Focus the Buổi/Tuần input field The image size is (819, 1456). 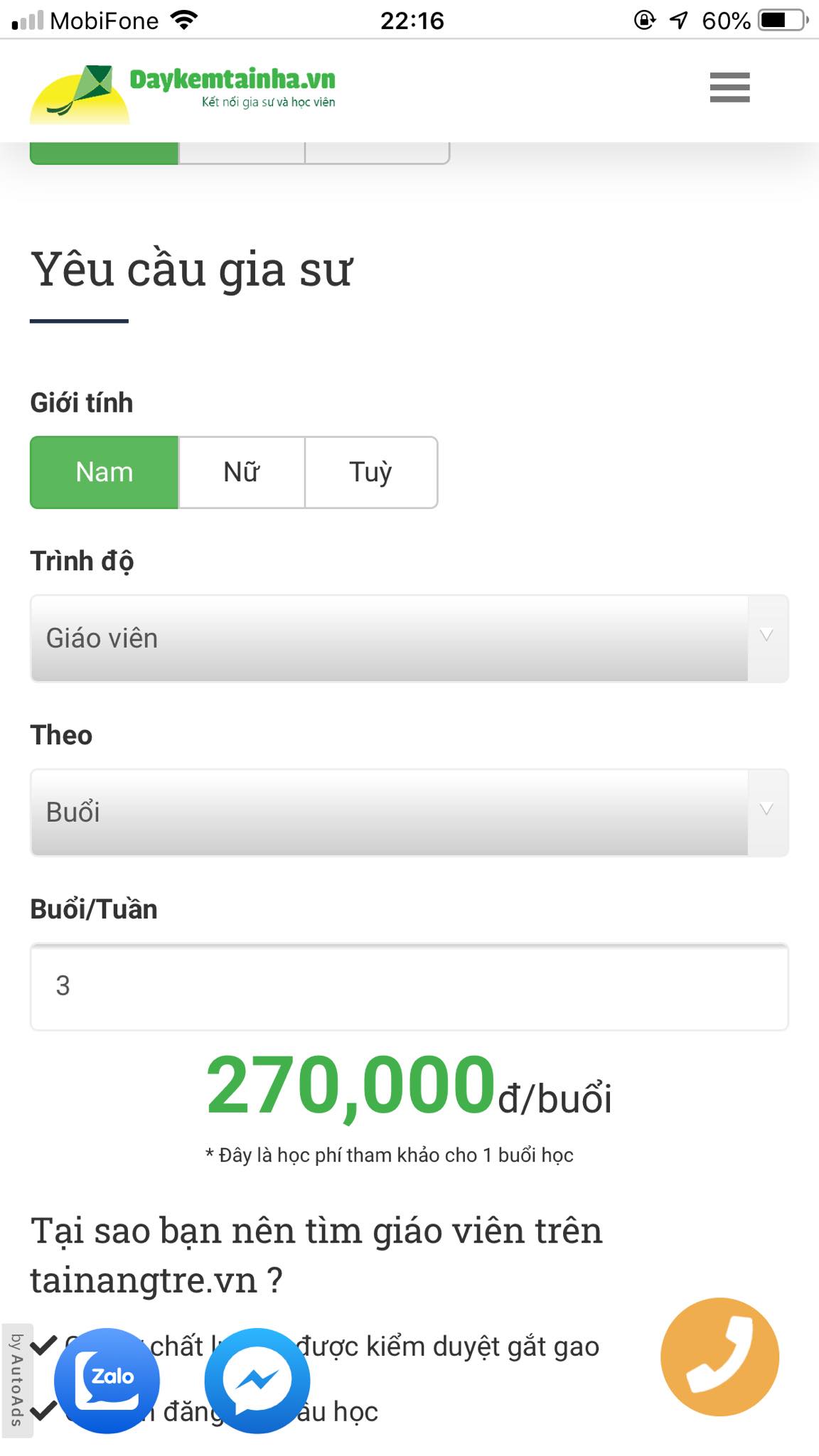pos(409,986)
